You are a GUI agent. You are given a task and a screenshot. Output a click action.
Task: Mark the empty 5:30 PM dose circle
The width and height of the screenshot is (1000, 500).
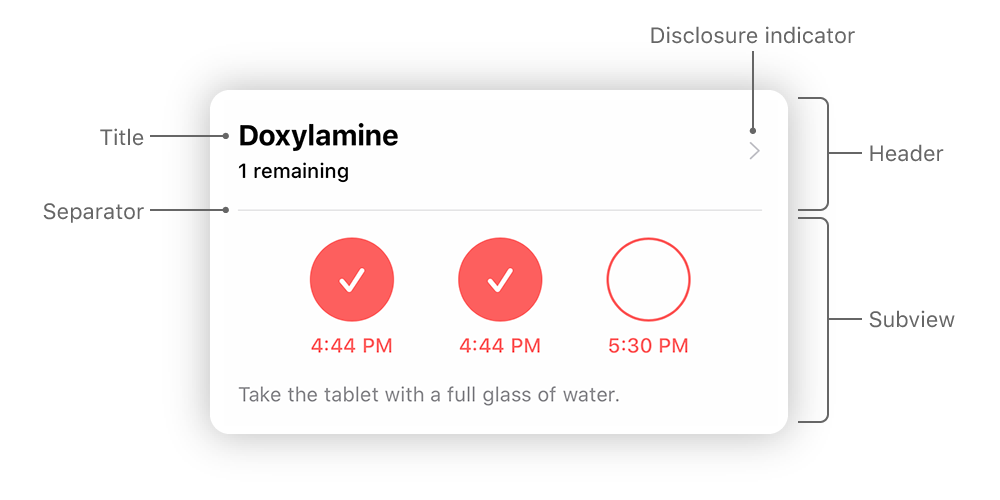[x=648, y=279]
